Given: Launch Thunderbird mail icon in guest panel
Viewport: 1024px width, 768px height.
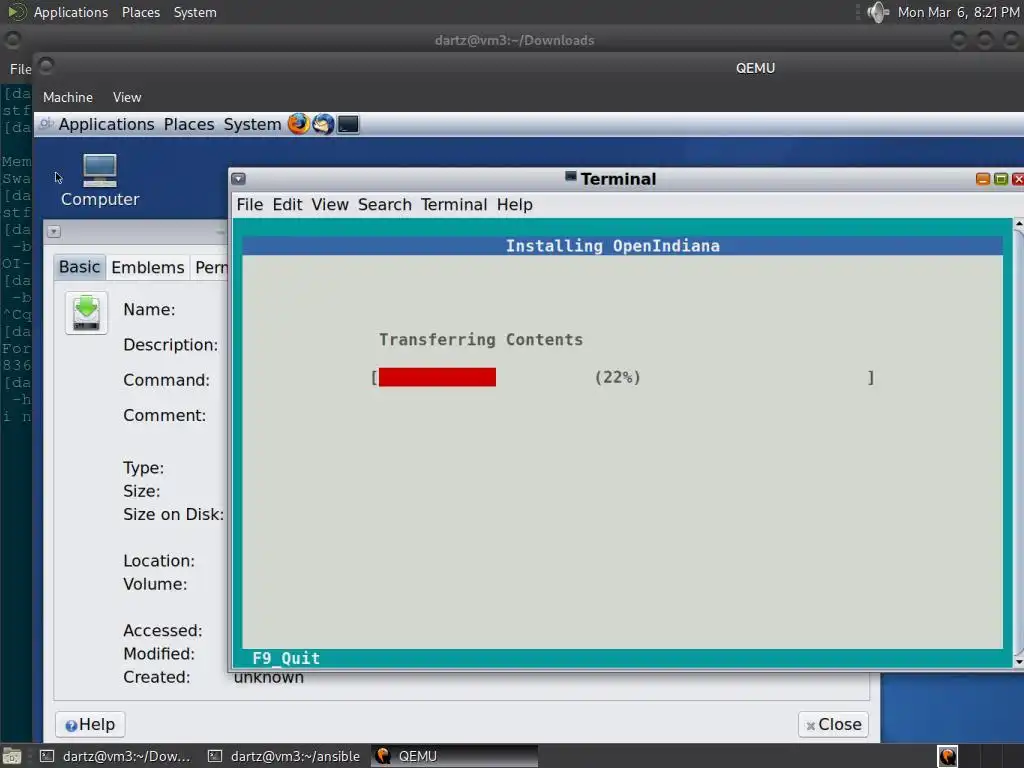Looking at the screenshot, I should 323,123.
